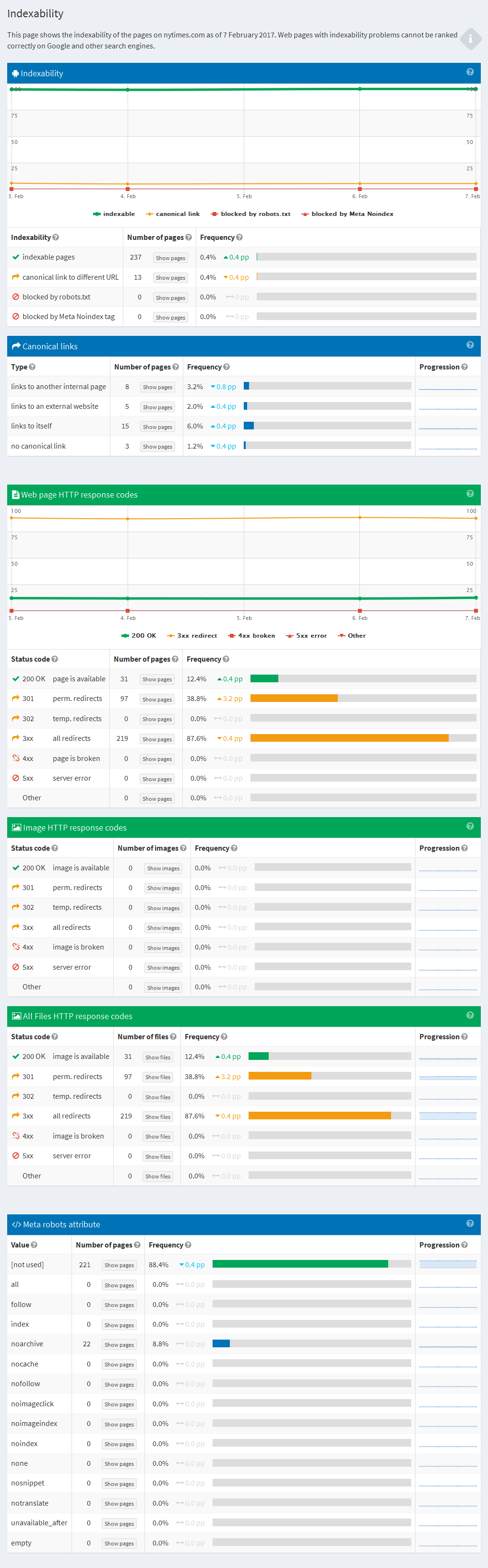Click '87.6%' frequency in web page codes table

[197, 738]
